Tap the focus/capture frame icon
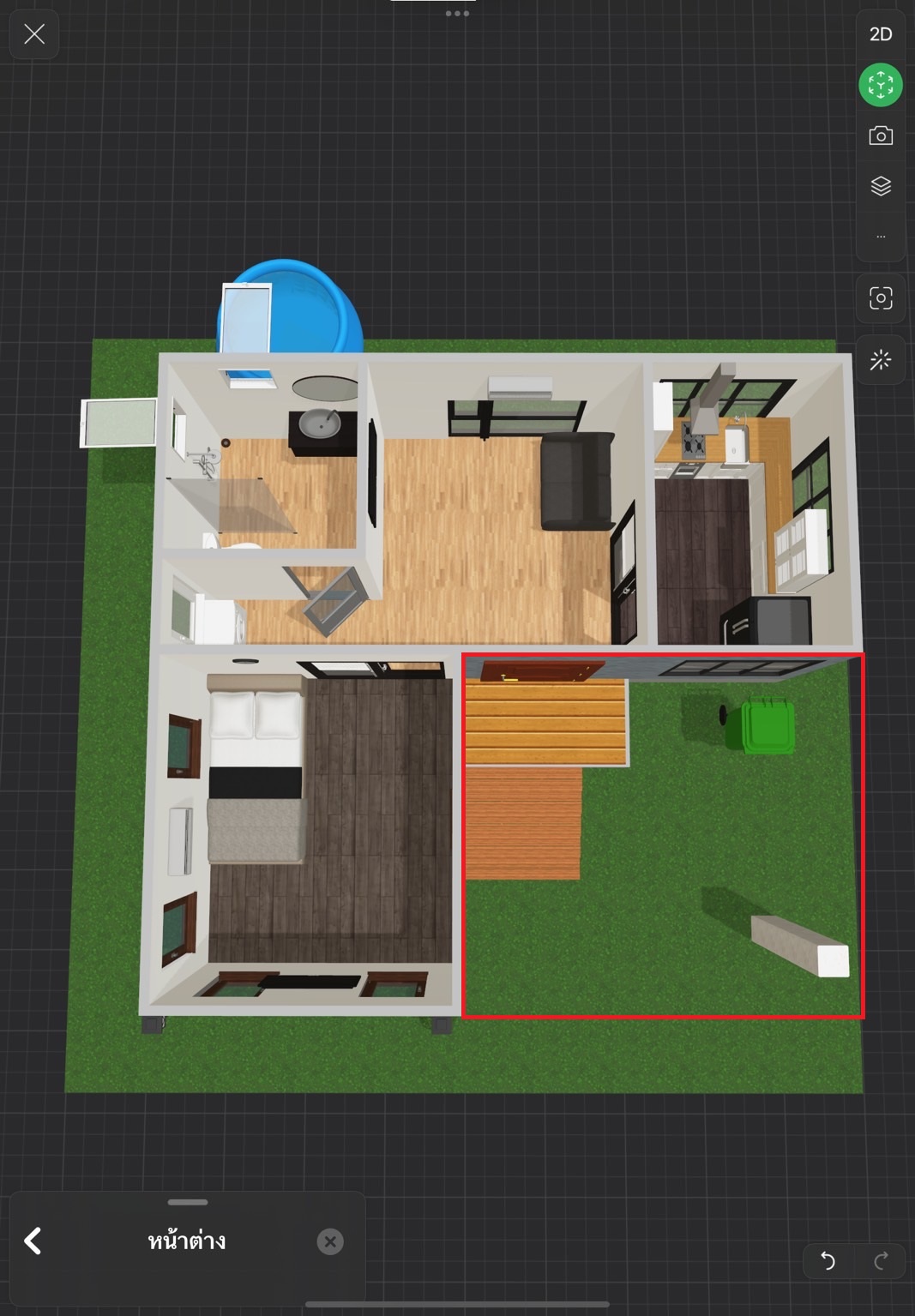 coord(881,298)
